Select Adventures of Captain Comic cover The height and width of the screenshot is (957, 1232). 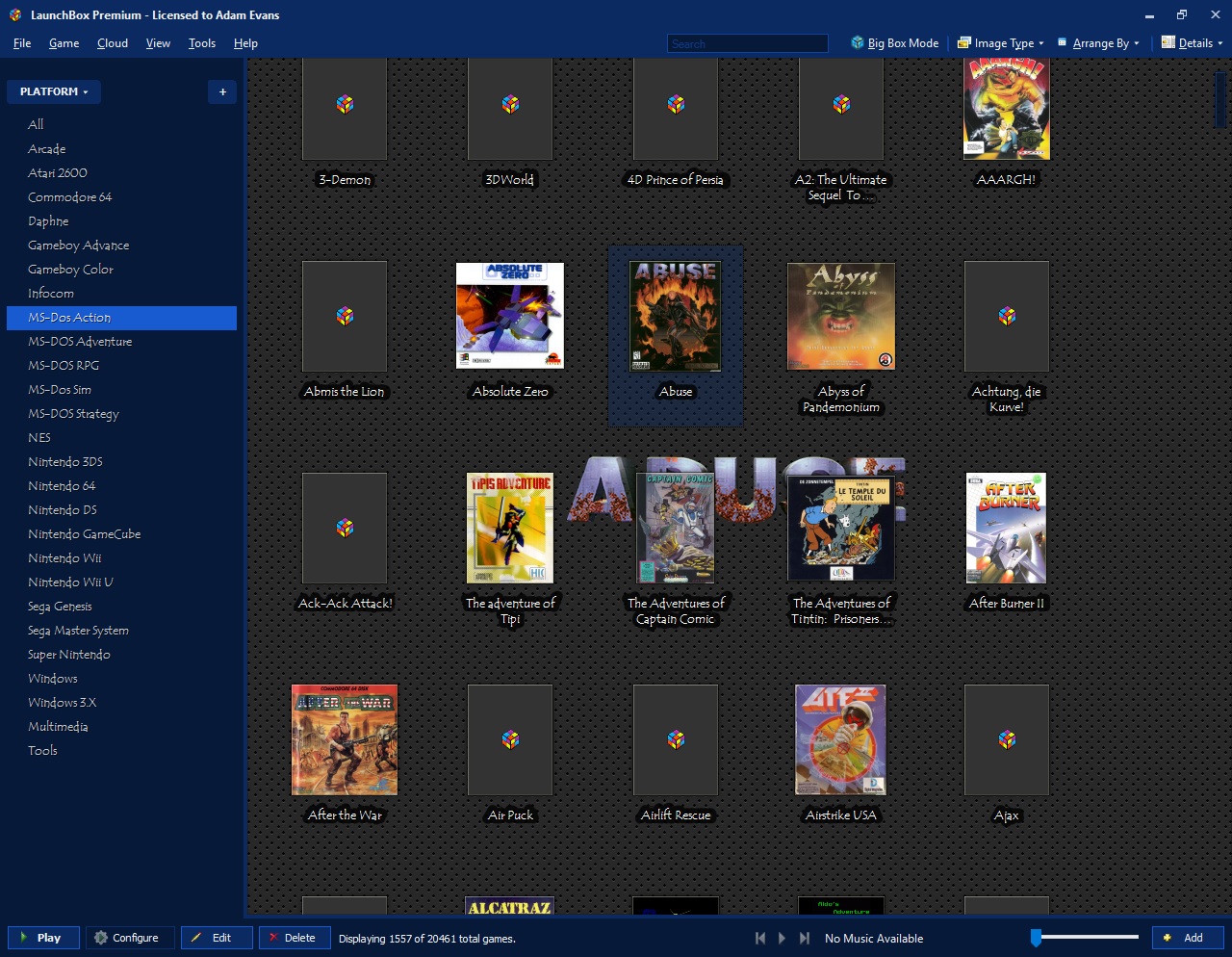[x=676, y=528]
